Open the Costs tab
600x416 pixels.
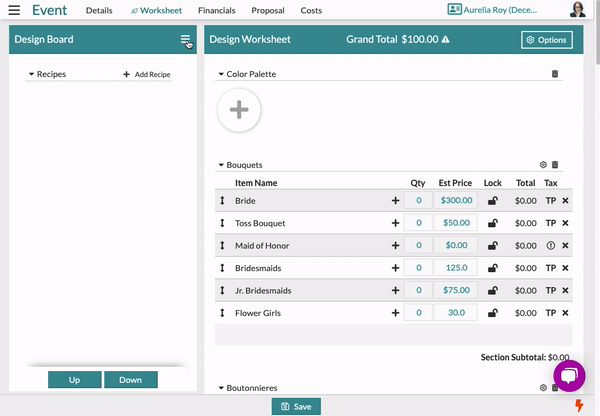pos(311,10)
